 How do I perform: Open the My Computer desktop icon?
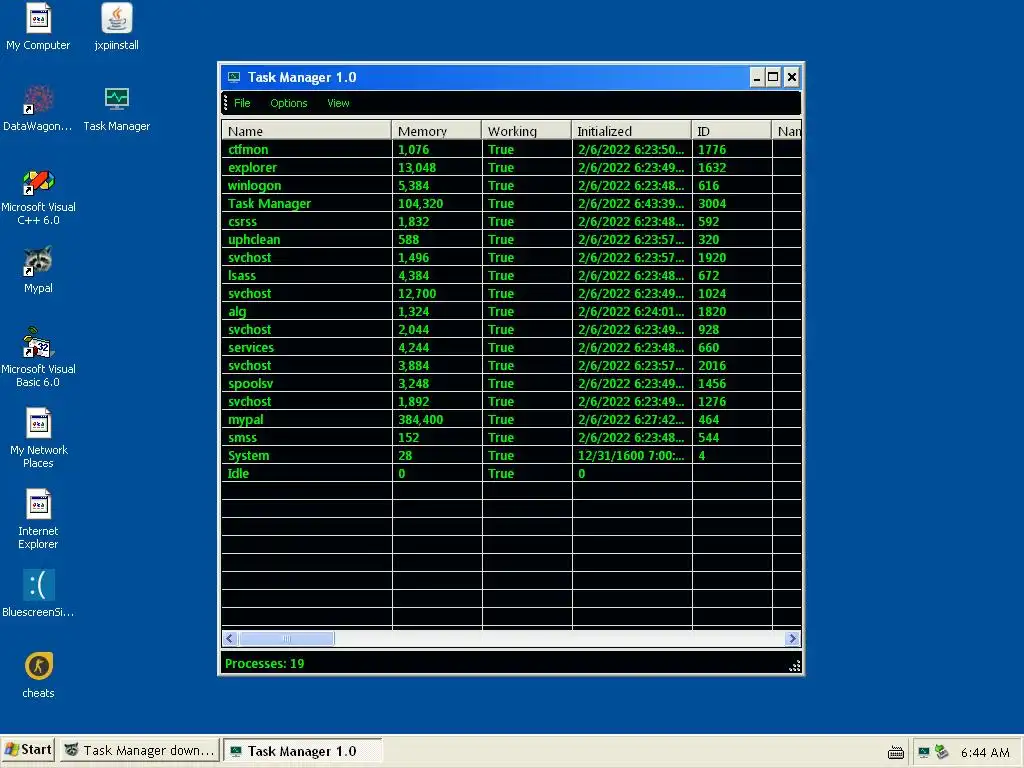point(38,27)
